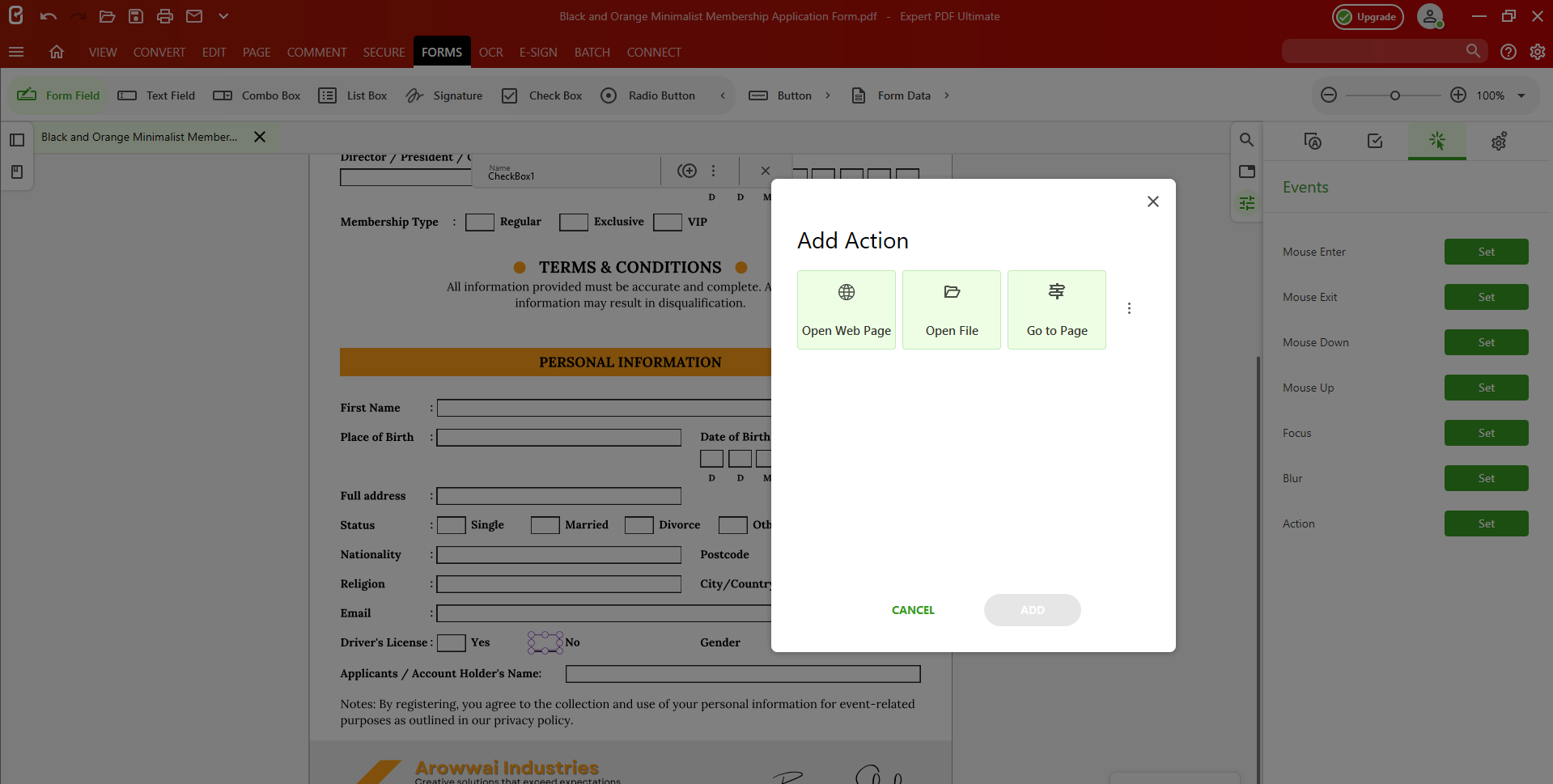Choose the Go to Page action

[x=1056, y=309]
